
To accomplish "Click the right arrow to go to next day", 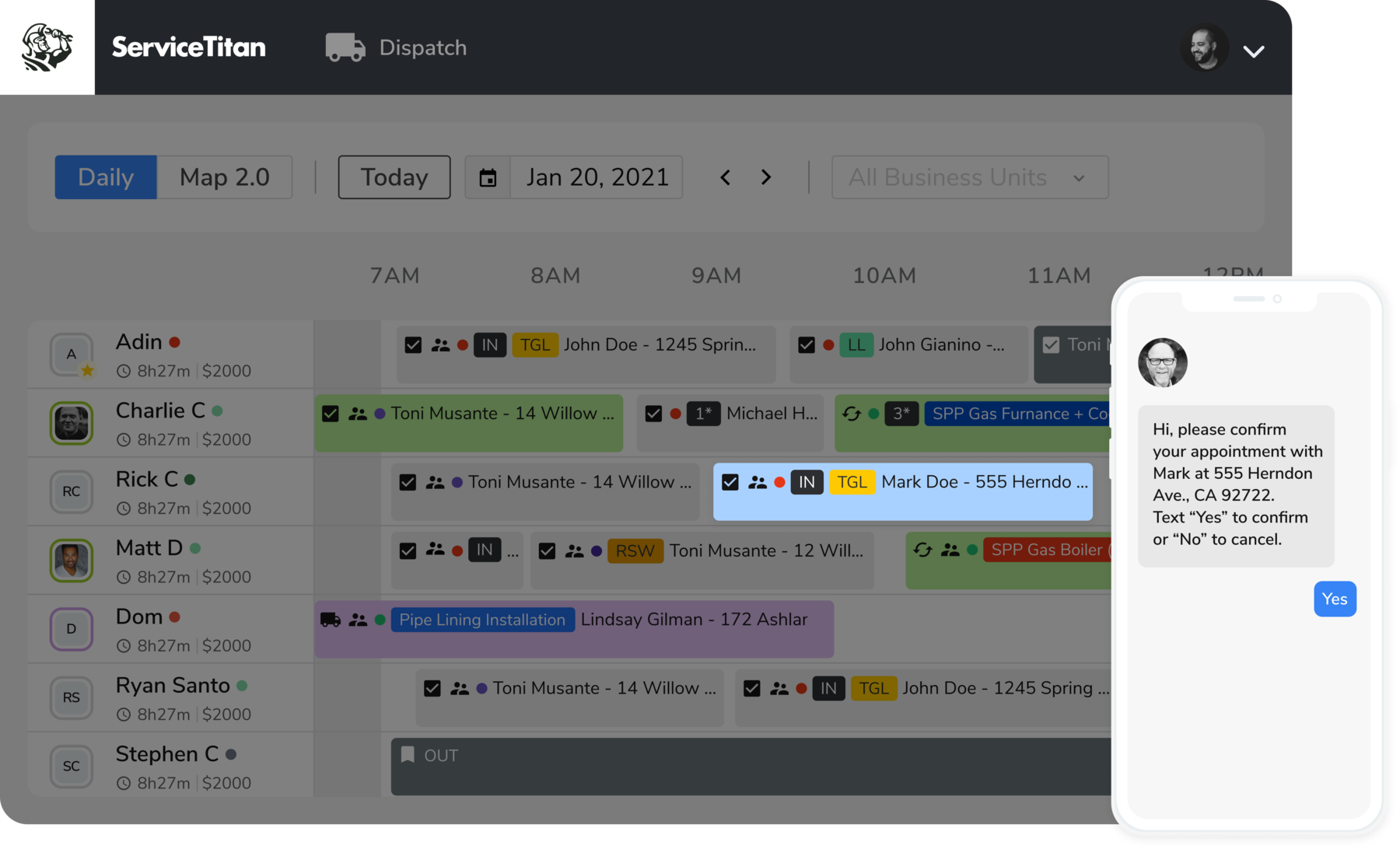I will coord(766,177).
